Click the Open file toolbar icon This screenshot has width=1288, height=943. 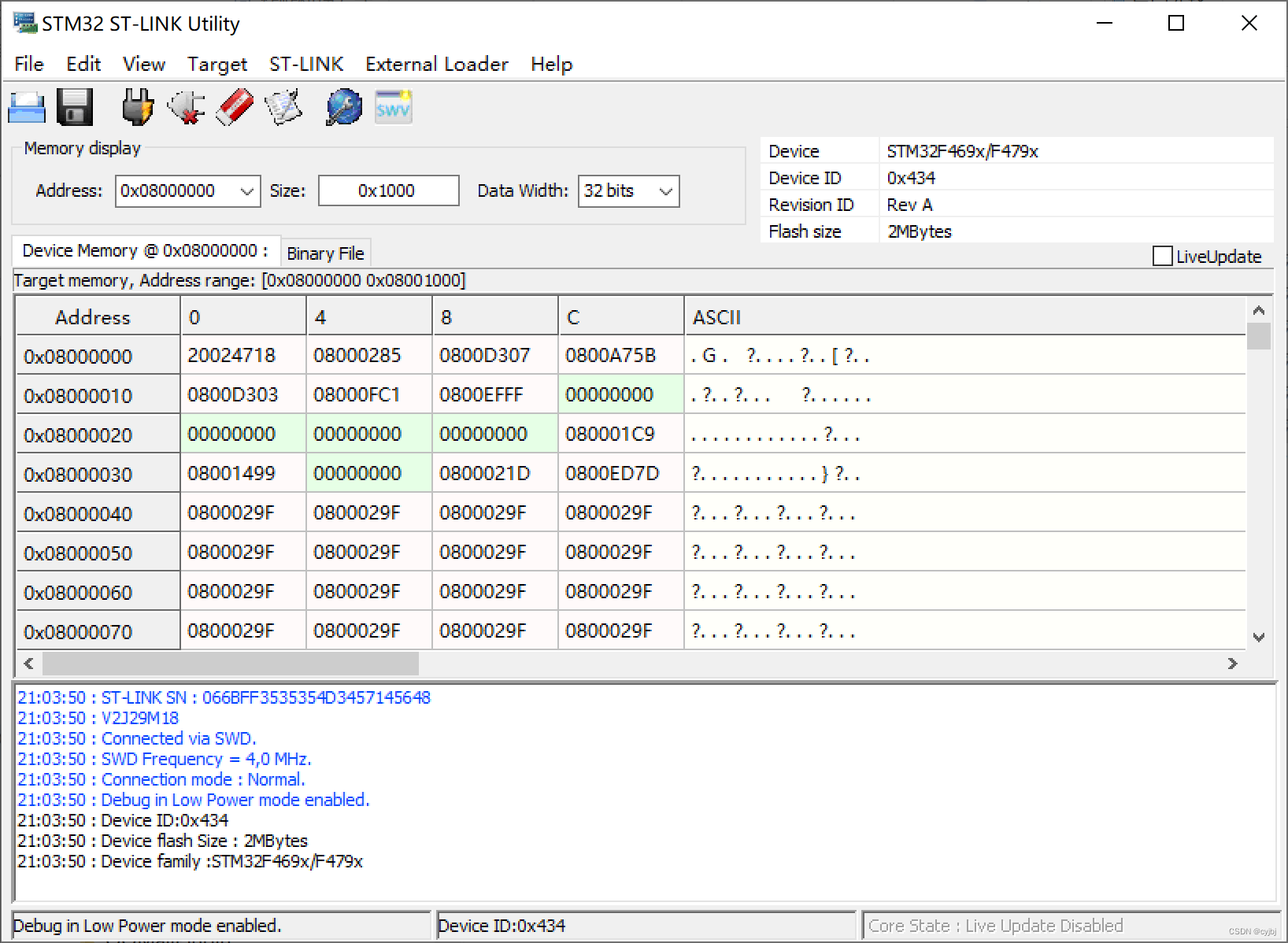click(26, 107)
